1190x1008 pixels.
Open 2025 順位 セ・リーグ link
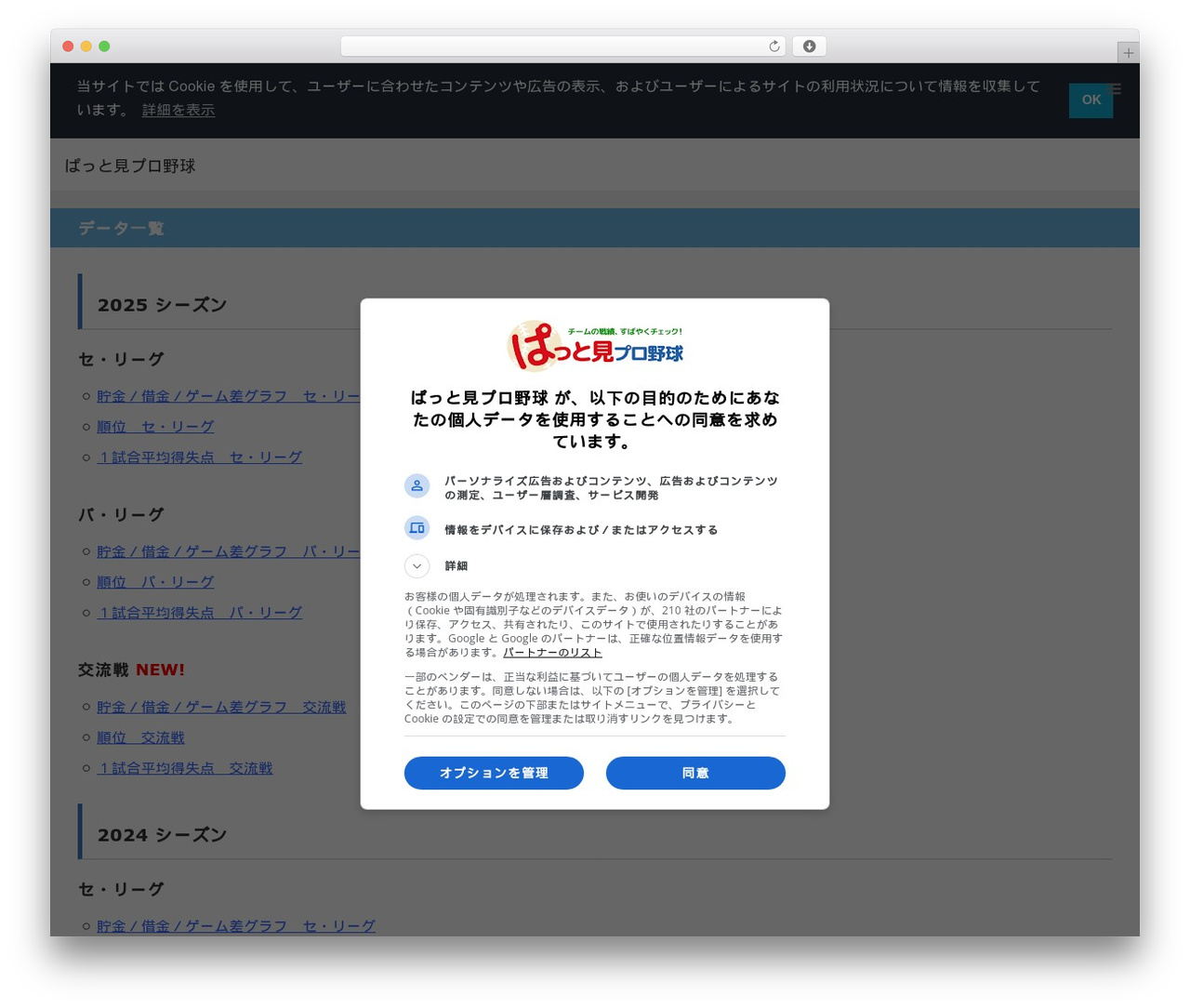click(x=155, y=427)
